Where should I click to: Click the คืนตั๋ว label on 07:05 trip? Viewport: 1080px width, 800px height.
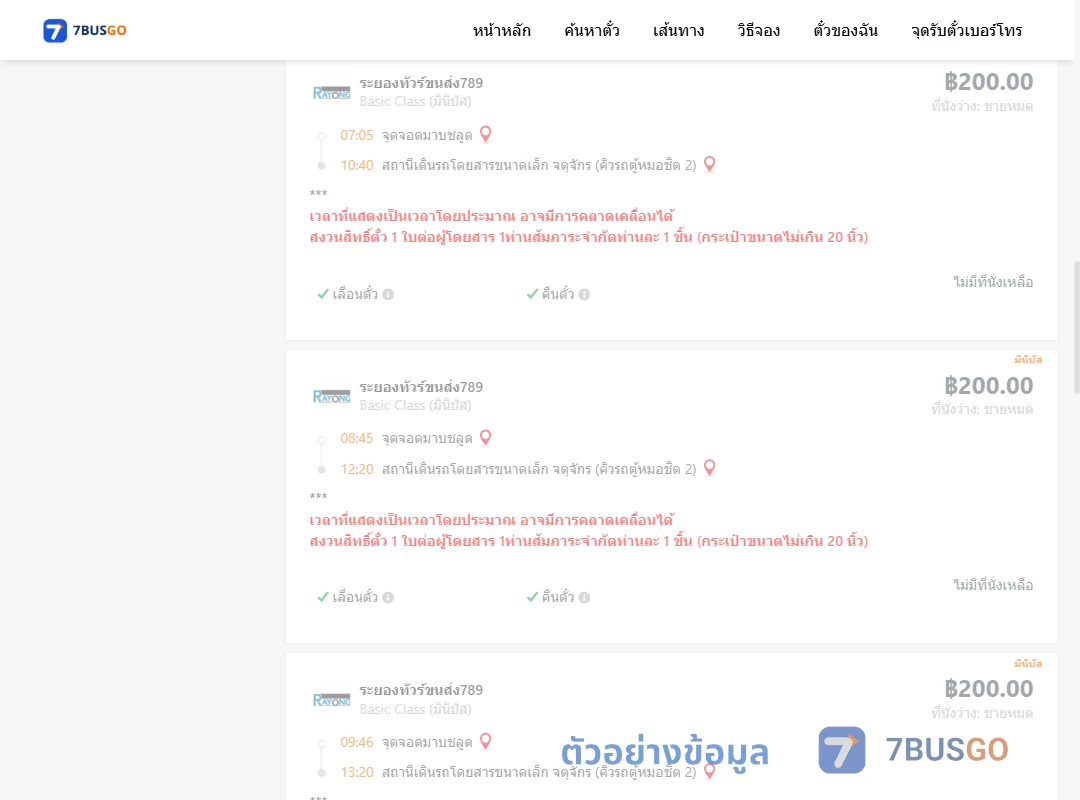558,294
